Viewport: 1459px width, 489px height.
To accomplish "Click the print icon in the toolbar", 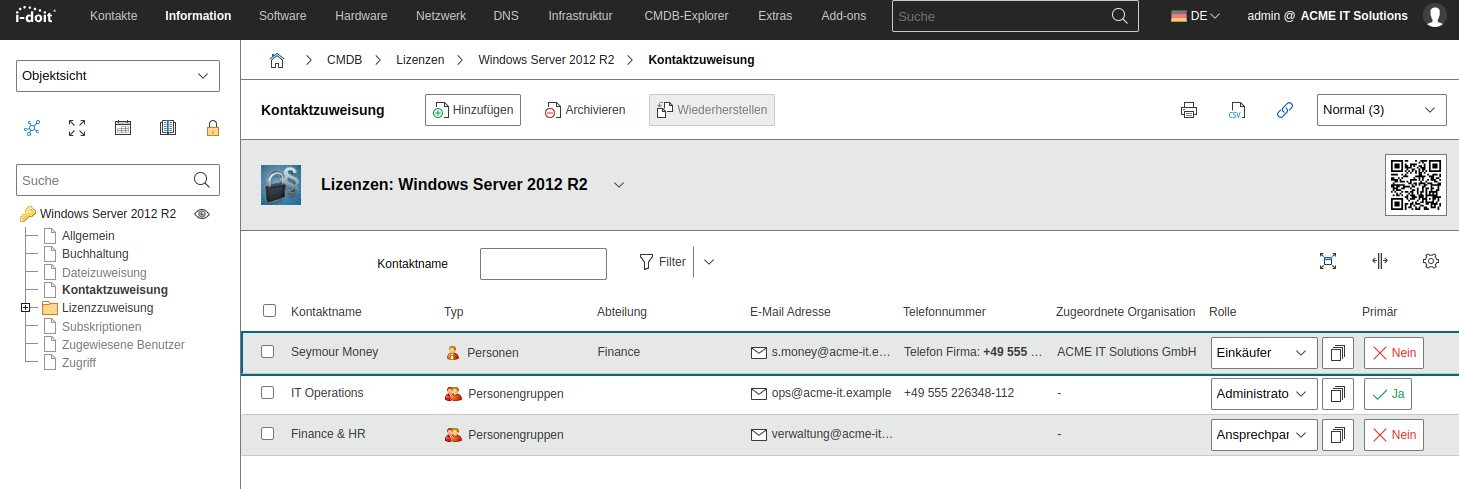I will click(x=1188, y=110).
